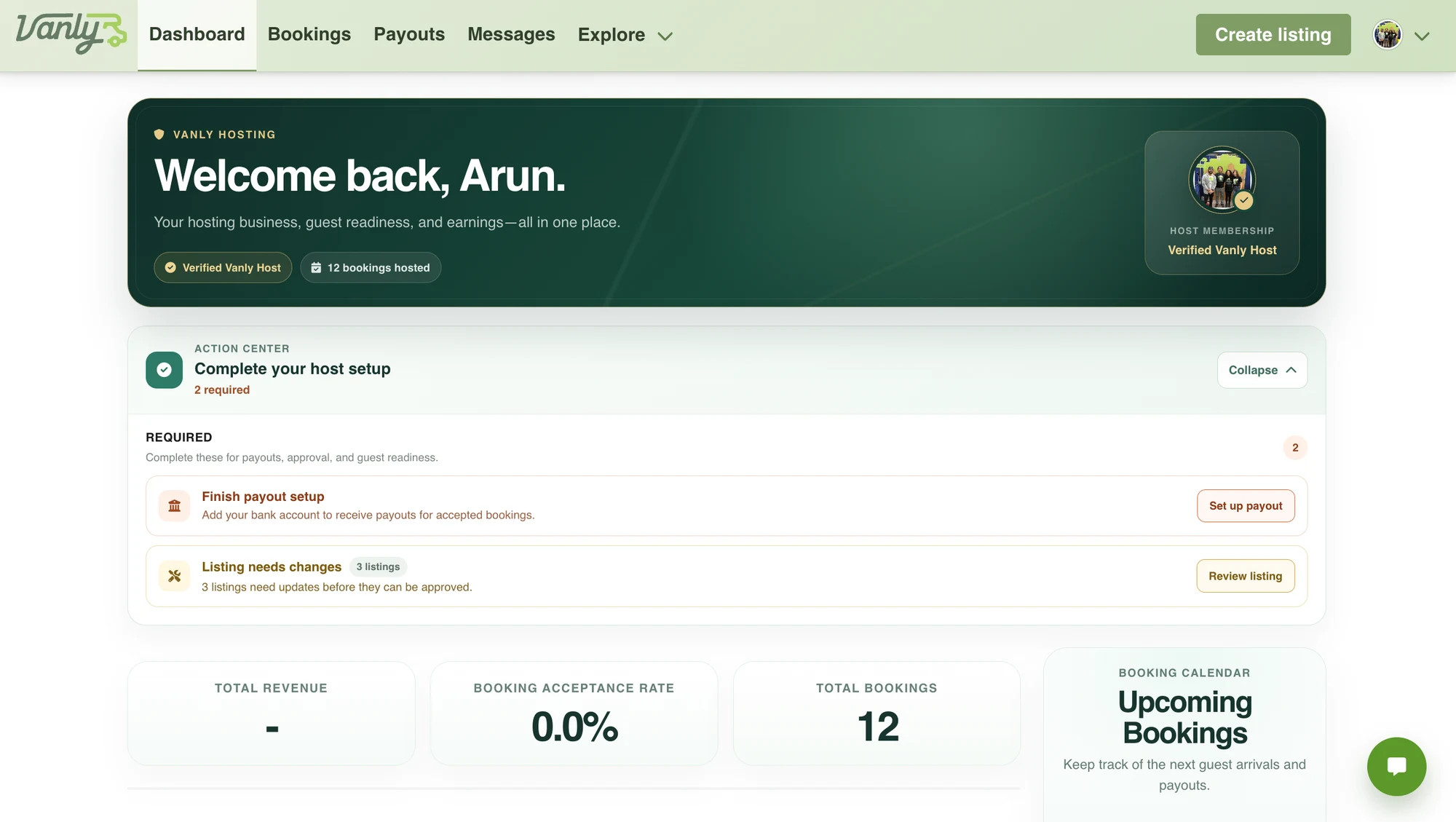The height and width of the screenshot is (822, 1456).
Task: Click the green checkmark Action Center icon
Action: click(x=164, y=370)
